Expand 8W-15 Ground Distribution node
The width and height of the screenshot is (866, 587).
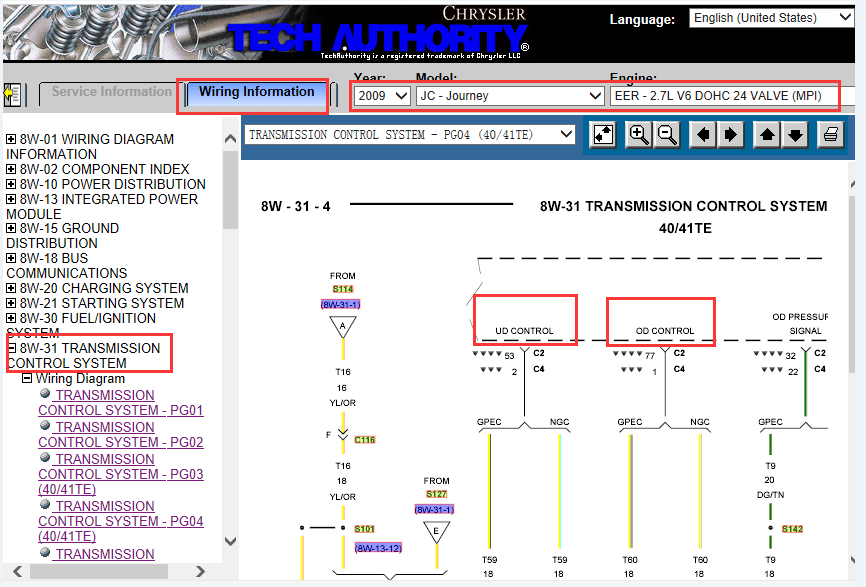coord(11,228)
